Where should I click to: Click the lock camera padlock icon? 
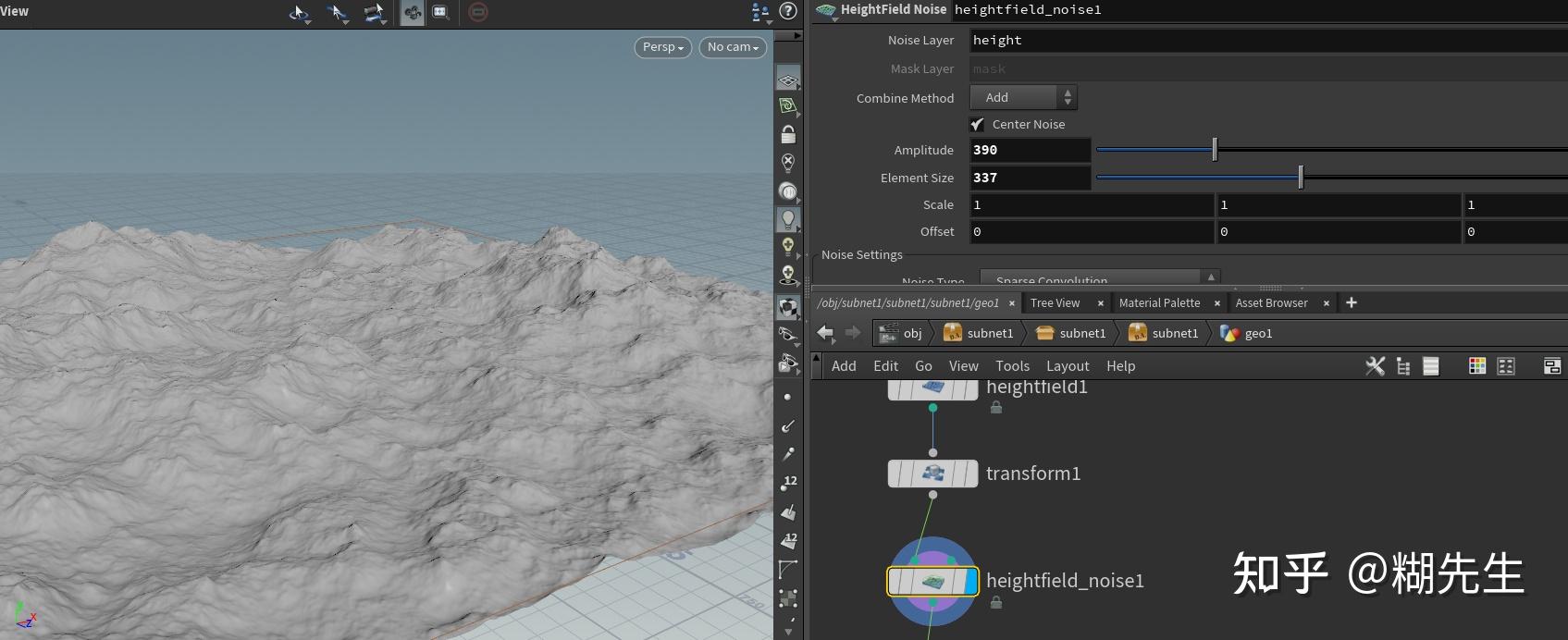click(788, 135)
